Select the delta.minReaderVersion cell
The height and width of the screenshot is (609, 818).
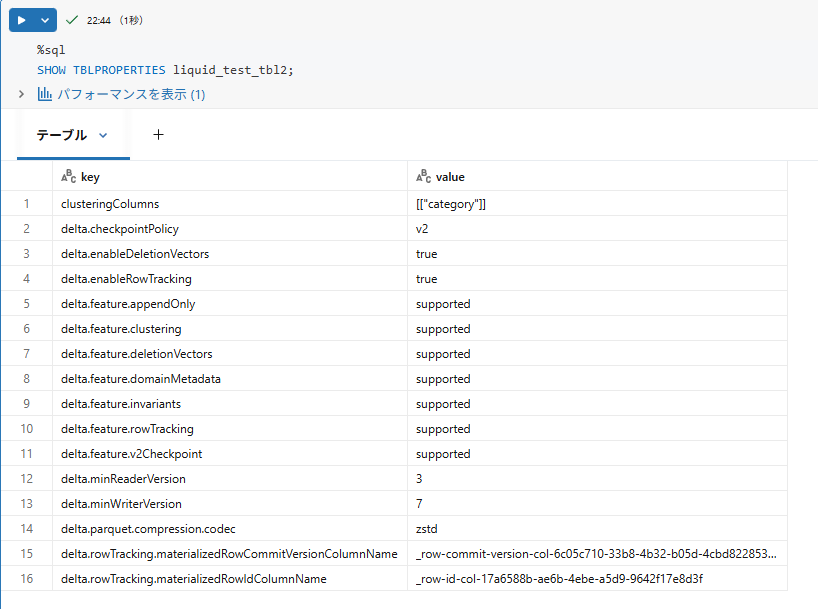pos(230,479)
